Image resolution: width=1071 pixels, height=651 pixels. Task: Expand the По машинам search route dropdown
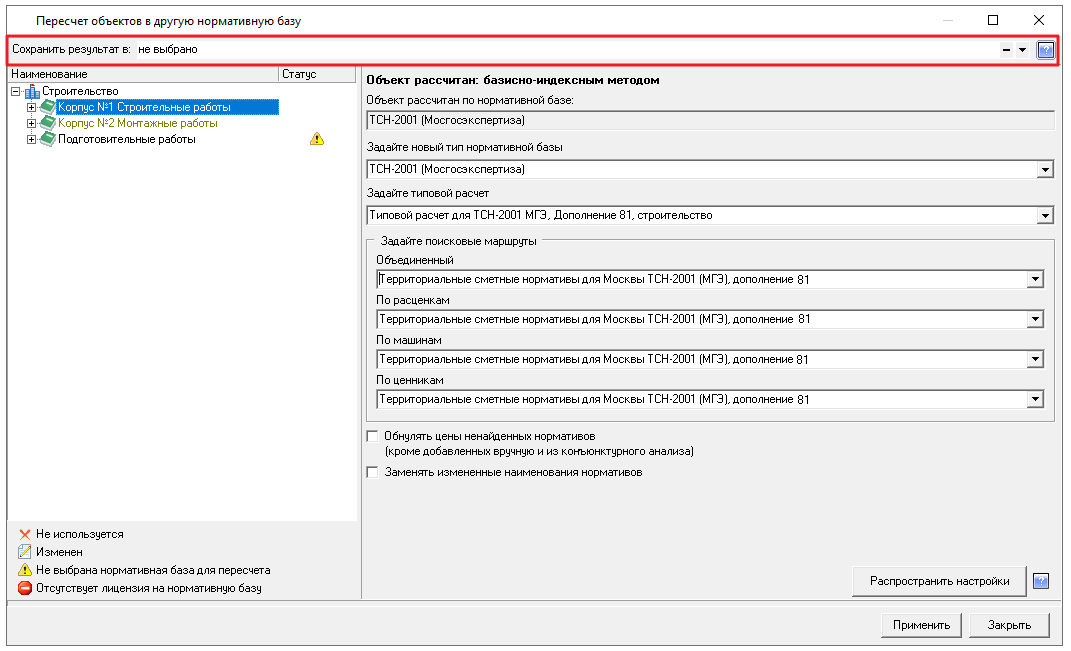click(x=1035, y=360)
